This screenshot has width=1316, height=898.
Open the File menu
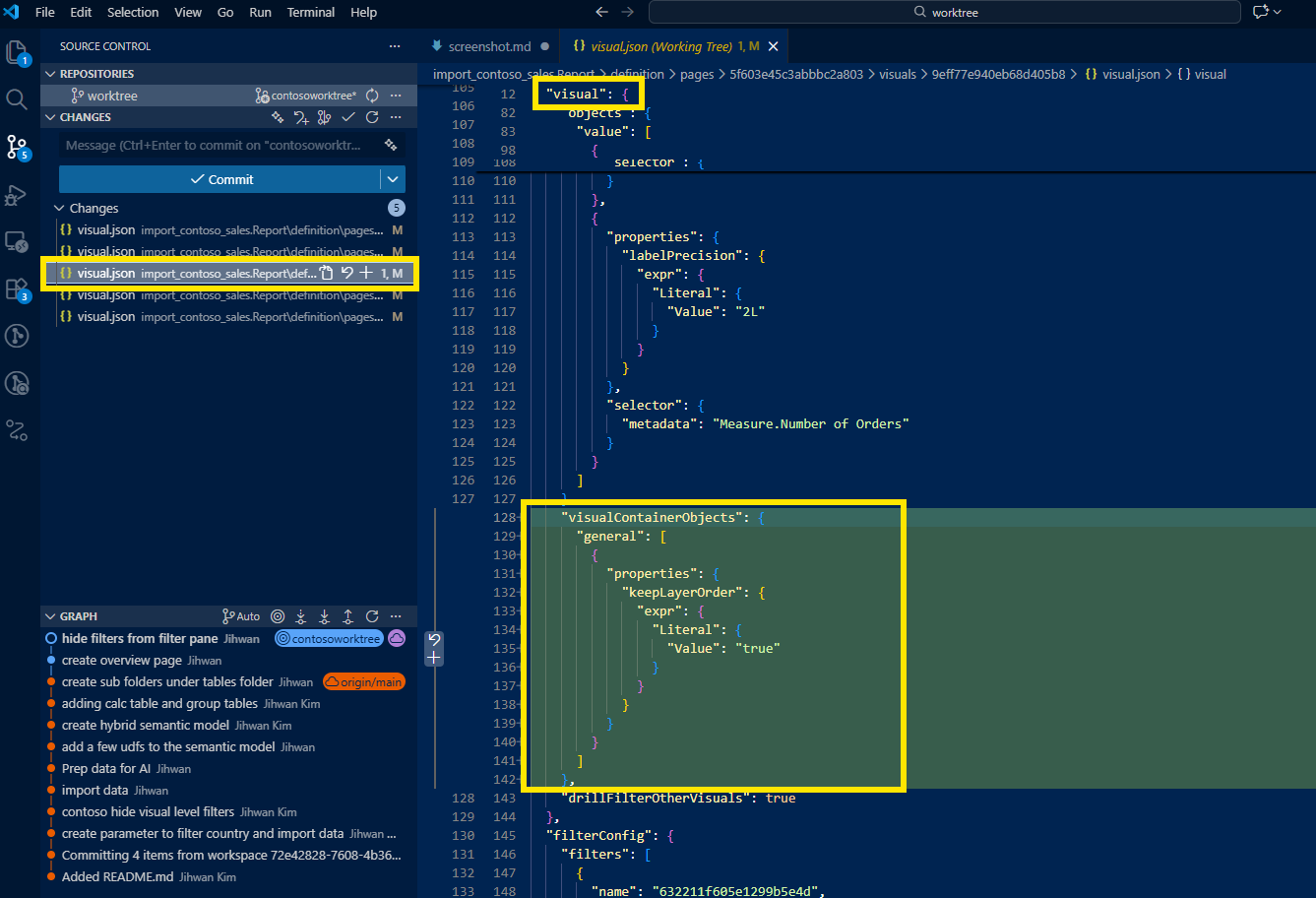click(x=45, y=12)
